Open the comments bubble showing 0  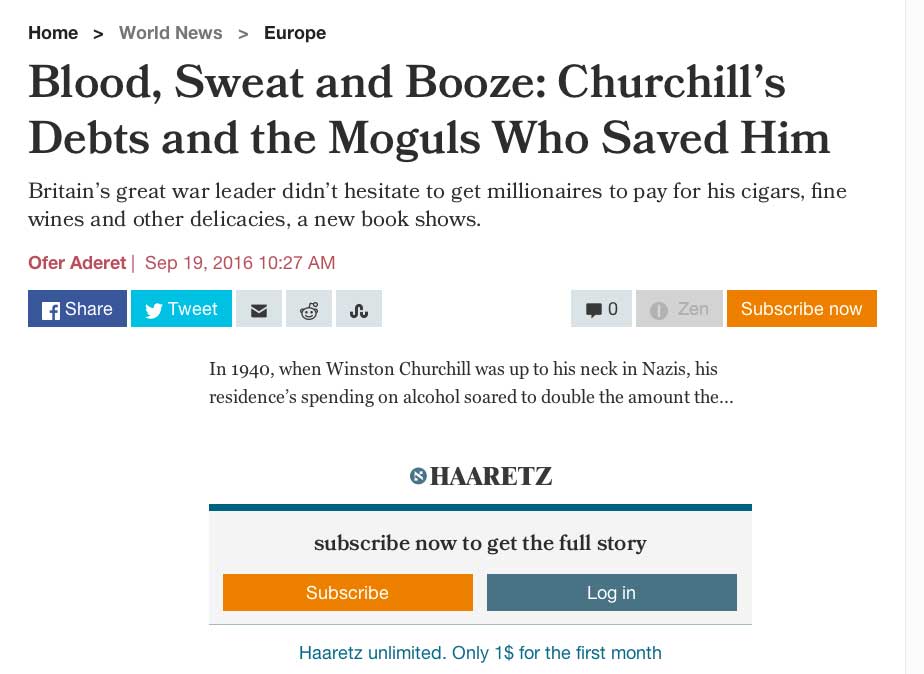click(x=601, y=309)
